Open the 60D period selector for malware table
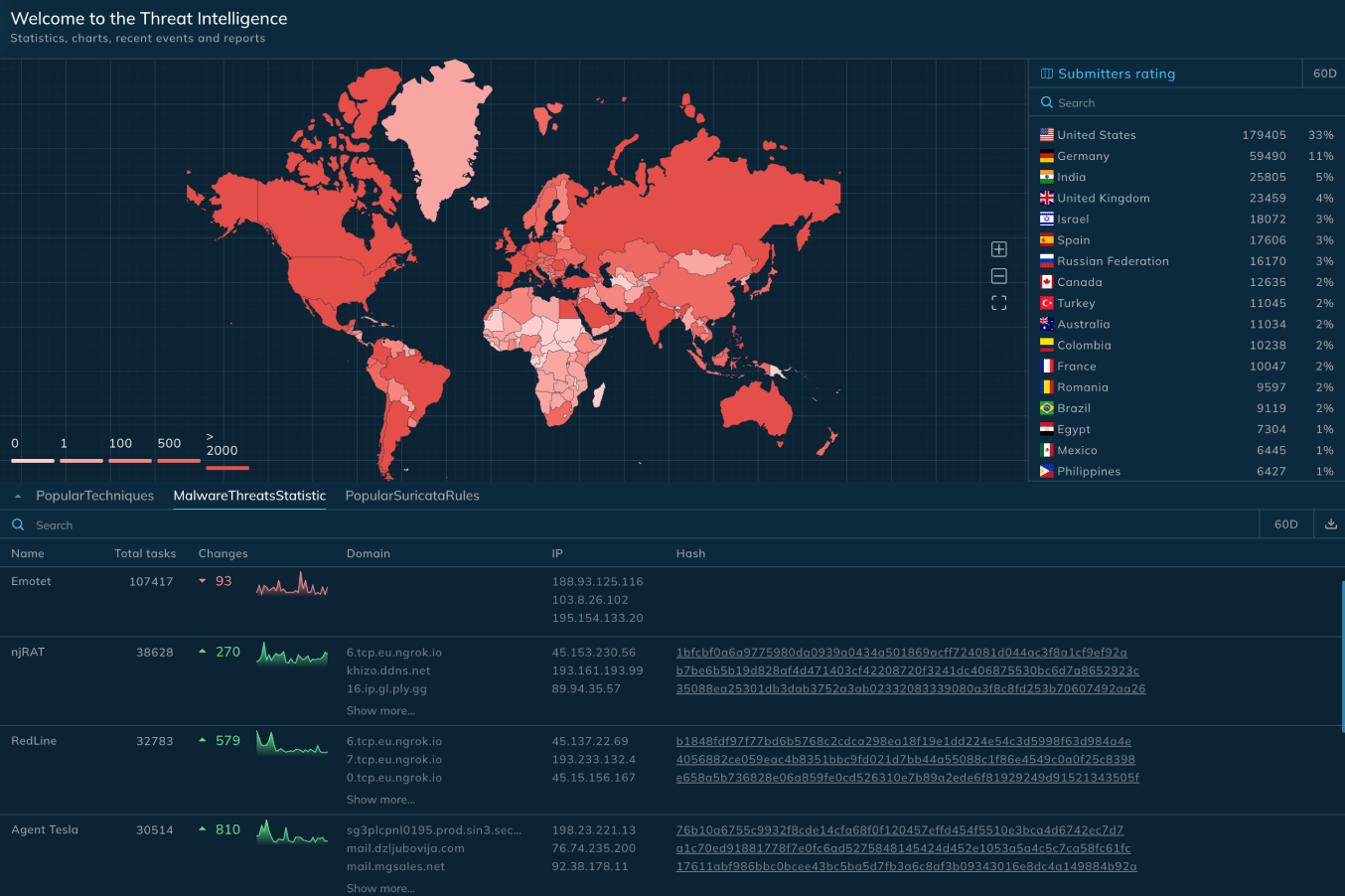This screenshot has width=1345, height=896. click(x=1285, y=524)
